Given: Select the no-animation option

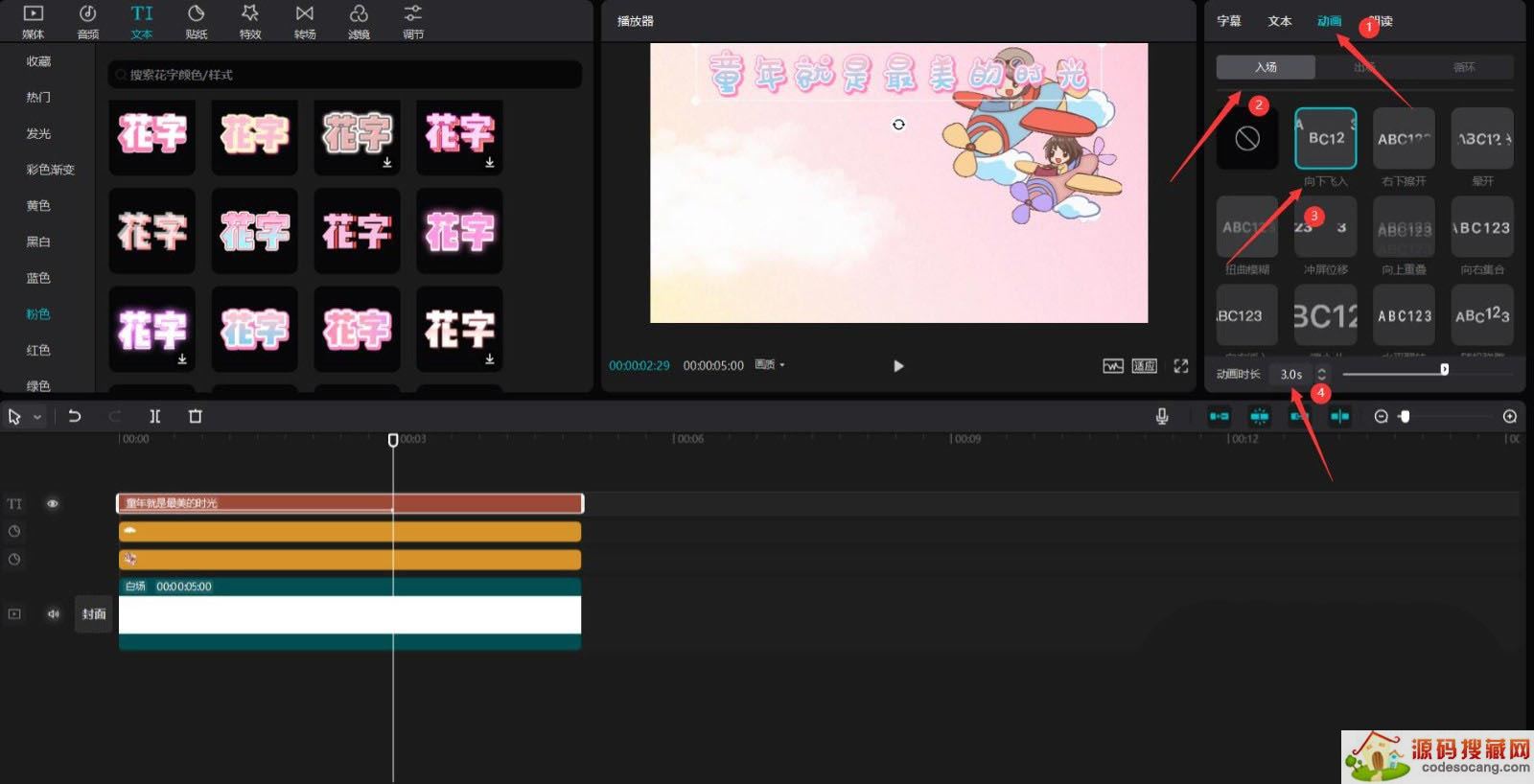Looking at the screenshot, I should coord(1247,139).
